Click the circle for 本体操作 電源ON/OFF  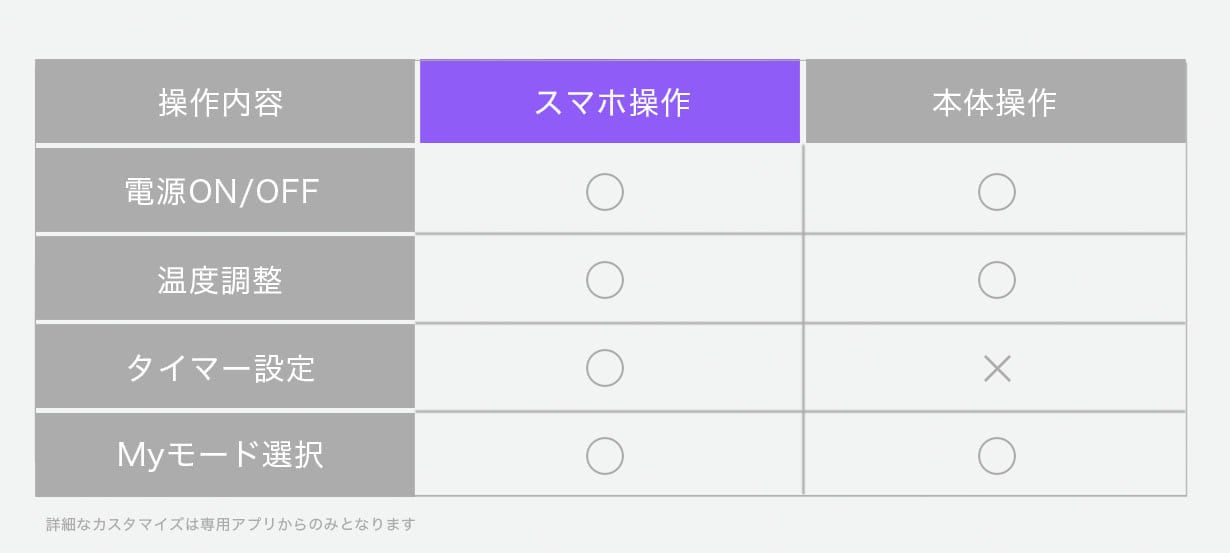[997, 191]
